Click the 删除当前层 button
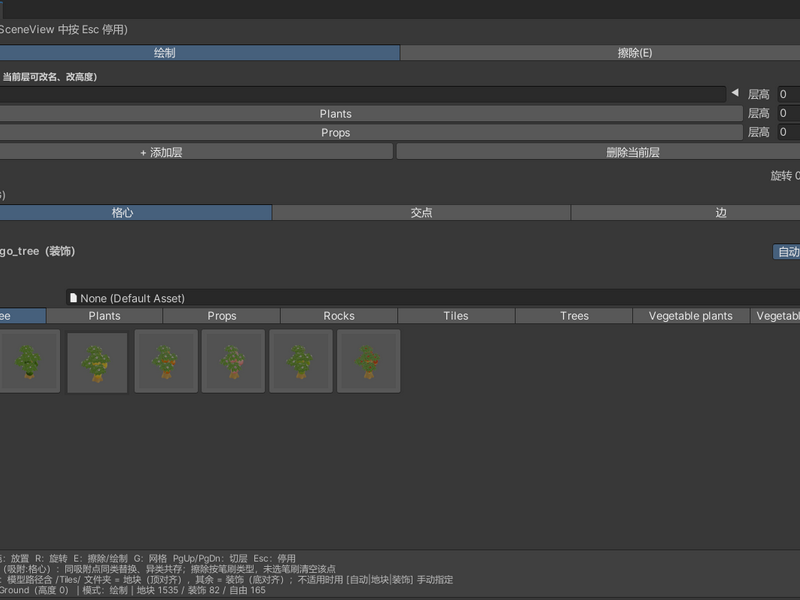The width and height of the screenshot is (800, 600). (x=598, y=152)
